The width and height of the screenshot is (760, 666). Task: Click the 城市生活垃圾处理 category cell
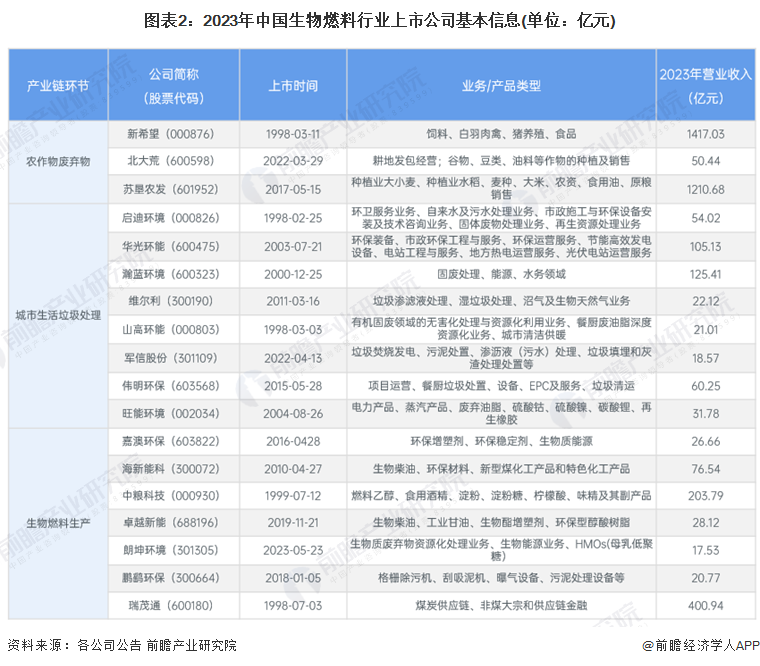tap(58, 316)
